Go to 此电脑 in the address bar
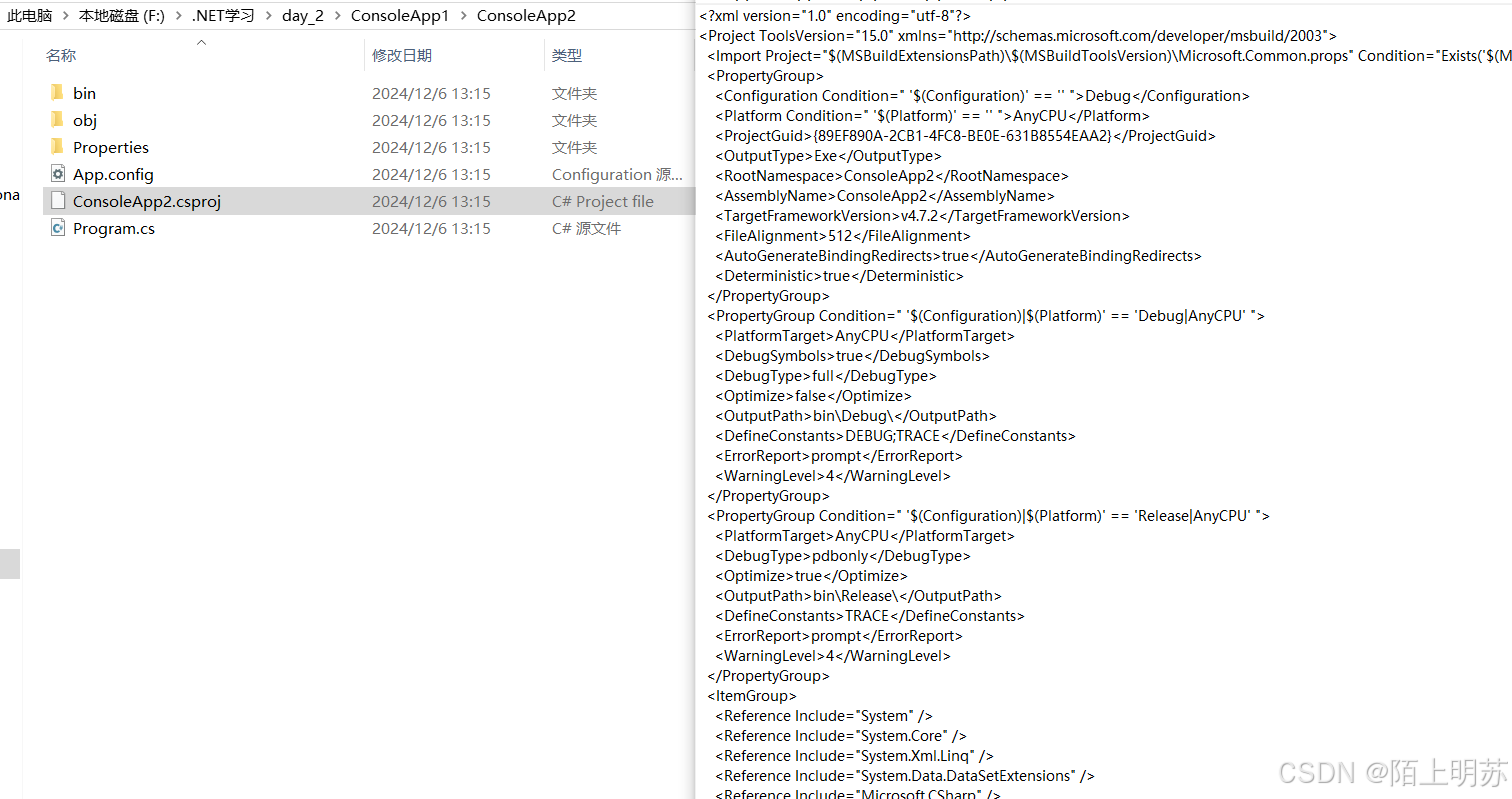 pos(30,16)
